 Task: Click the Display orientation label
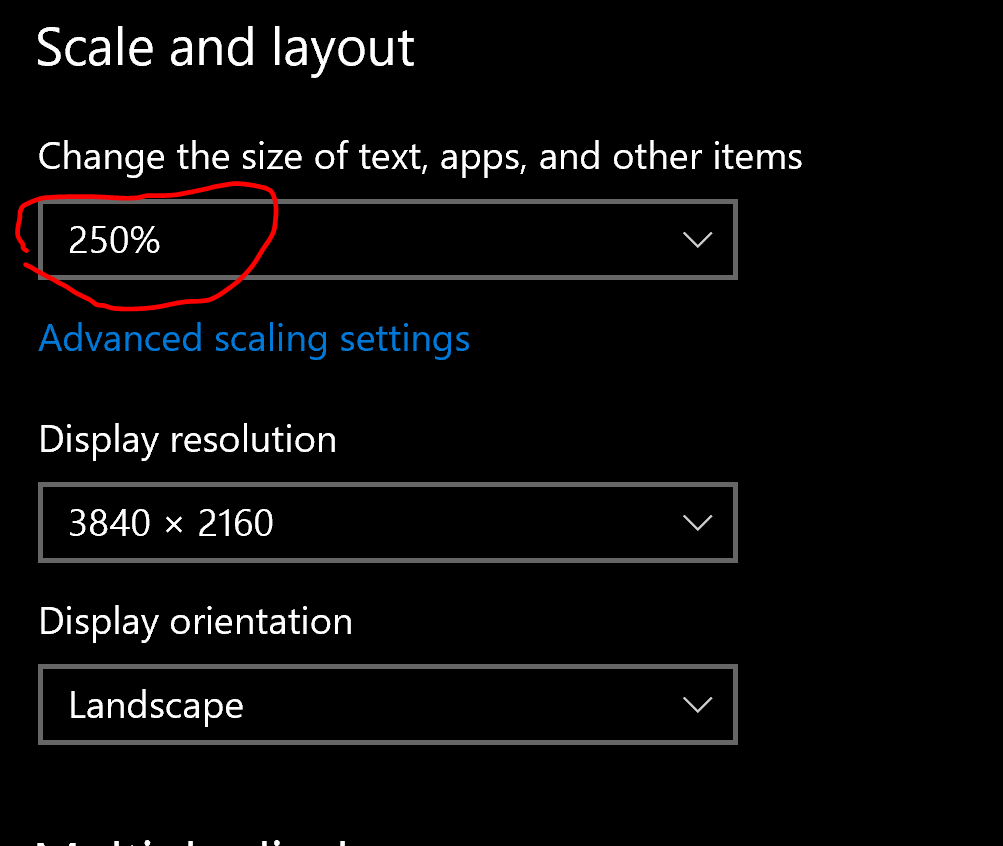tap(196, 622)
